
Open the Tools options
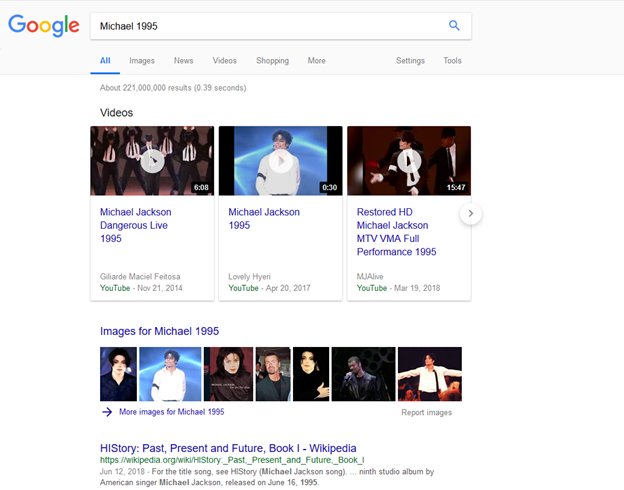[x=452, y=61]
